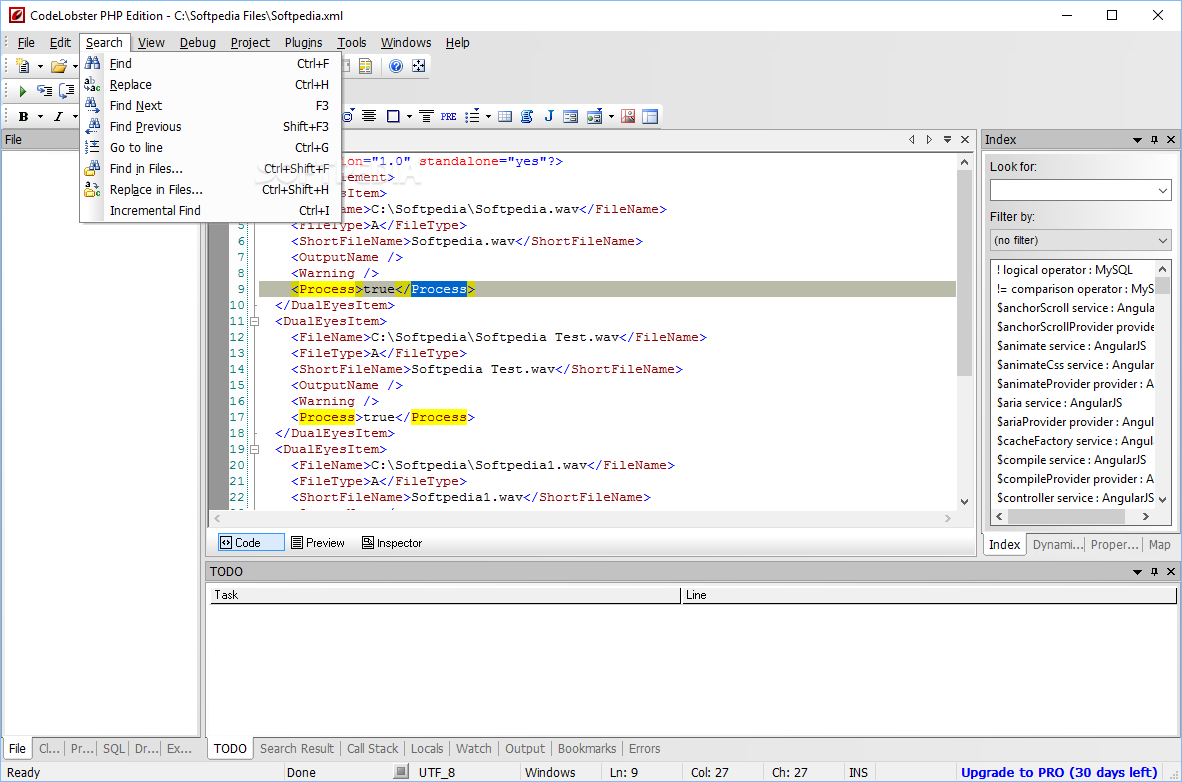Click the blue J toolbar icon
This screenshot has height=782, width=1182.
tap(549, 116)
